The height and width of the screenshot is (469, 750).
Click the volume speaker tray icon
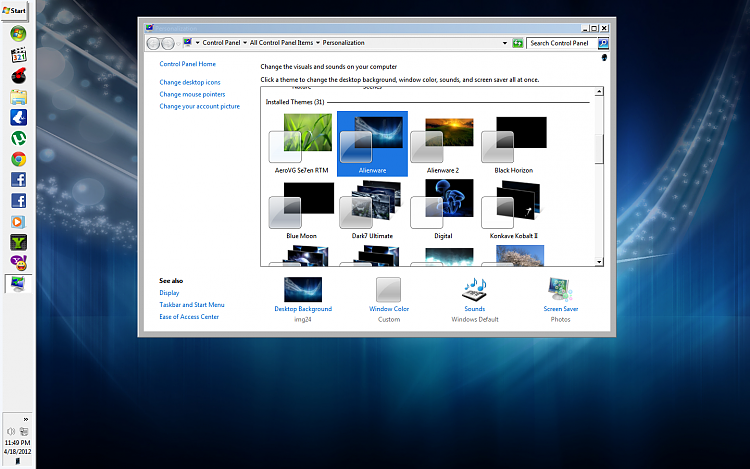point(11,431)
